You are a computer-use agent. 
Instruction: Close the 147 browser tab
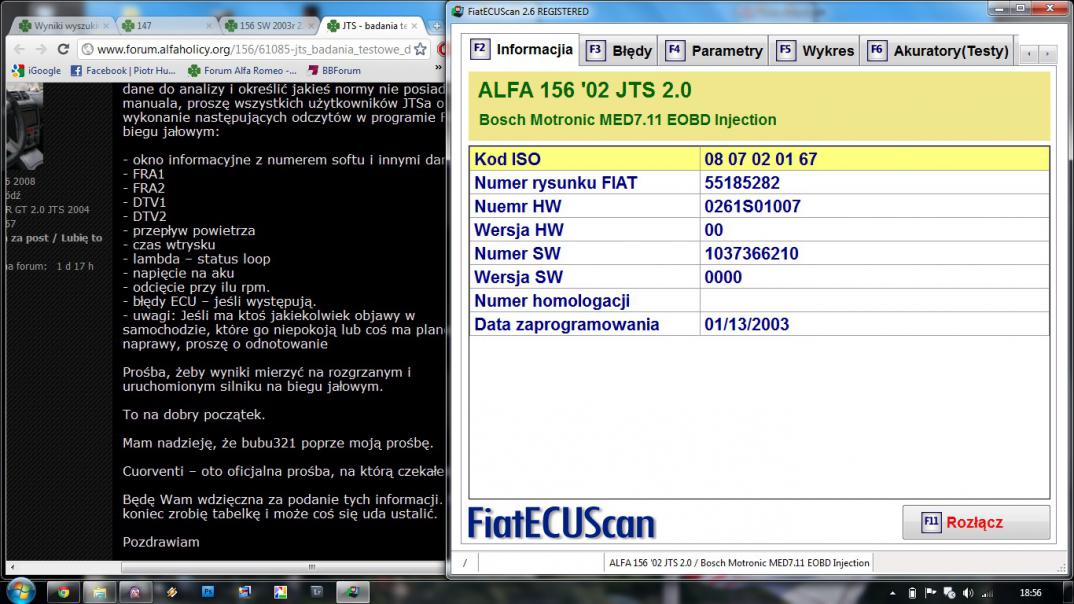[x=209, y=25]
